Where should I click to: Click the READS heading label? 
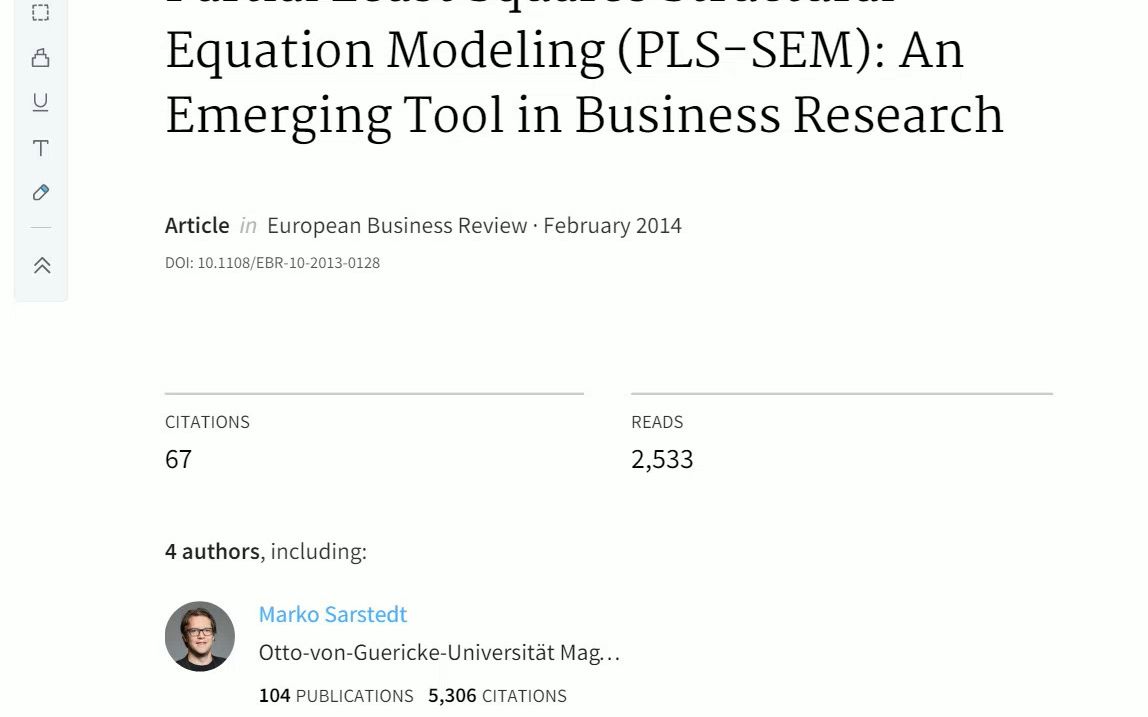tap(657, 422)
